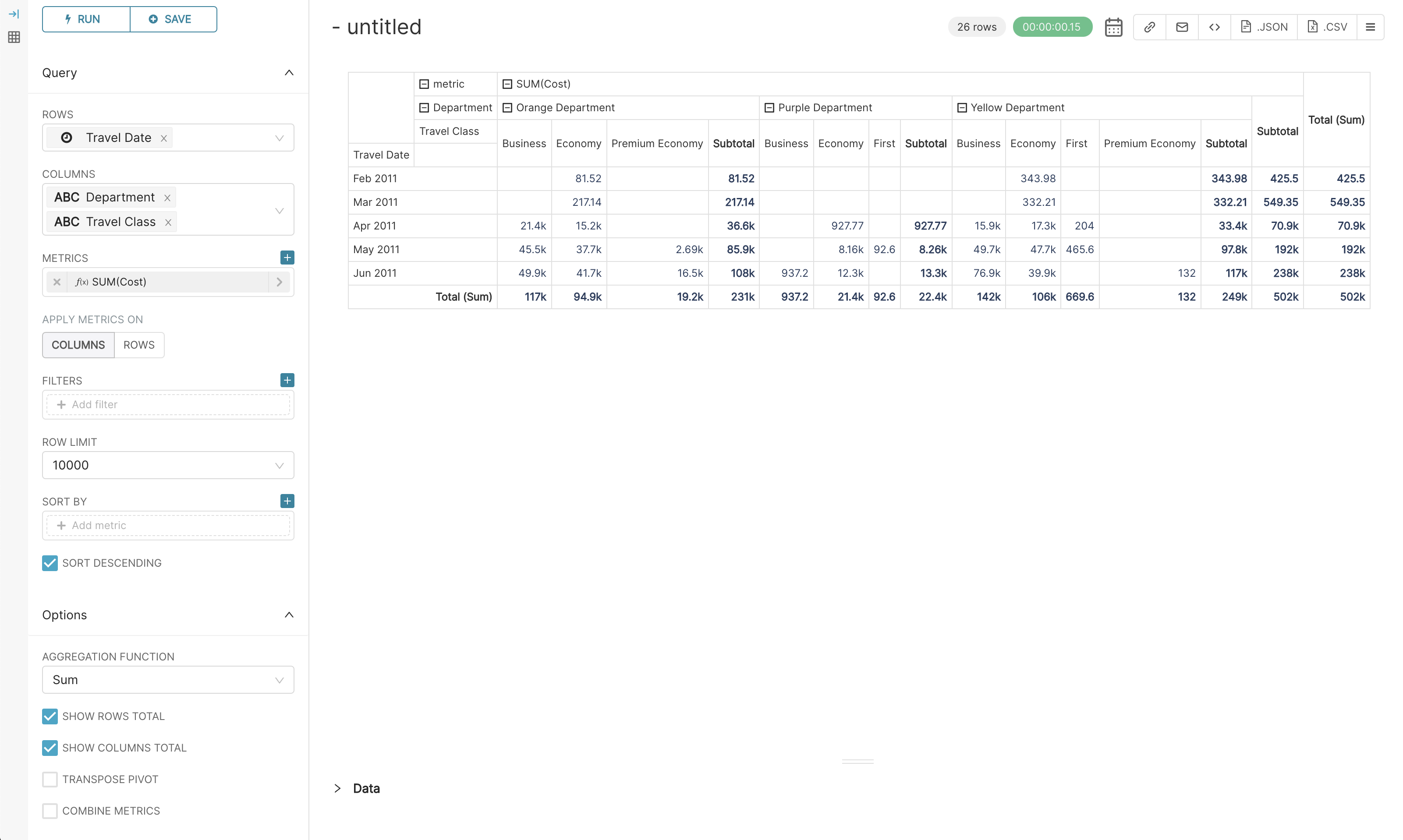The image size is (1403, 840).
Task: Open the calendar icon beside query timer
Action: 1113,27
